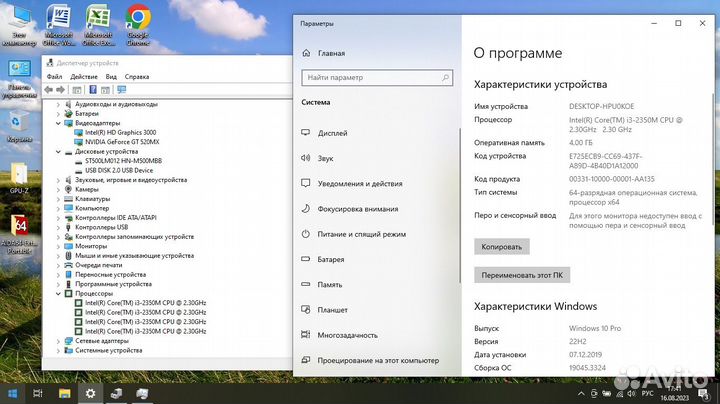
Task: Click the Forward arrow in Device Manager toolbar
Action: pos(60,90)
